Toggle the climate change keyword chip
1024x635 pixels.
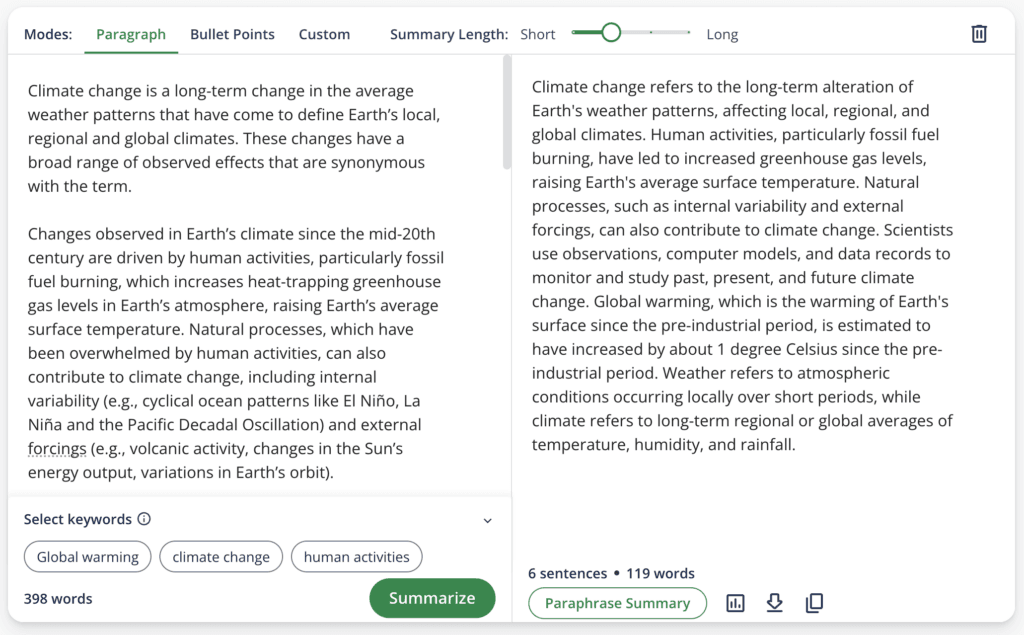click(x=221, y=557)
